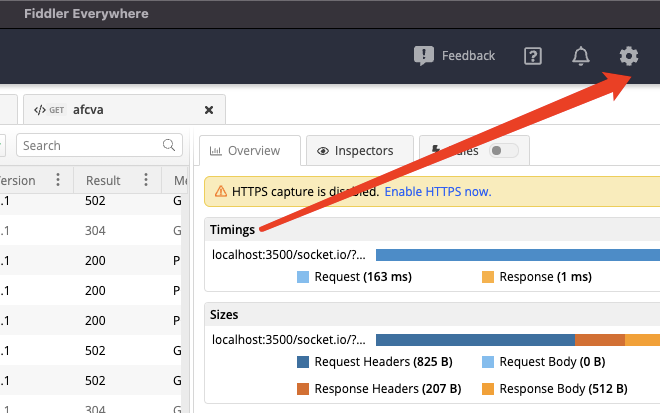This screenshot has height=413, width=660.
Task: Click the Enable HTTPS now link
Action: (438, 191)
